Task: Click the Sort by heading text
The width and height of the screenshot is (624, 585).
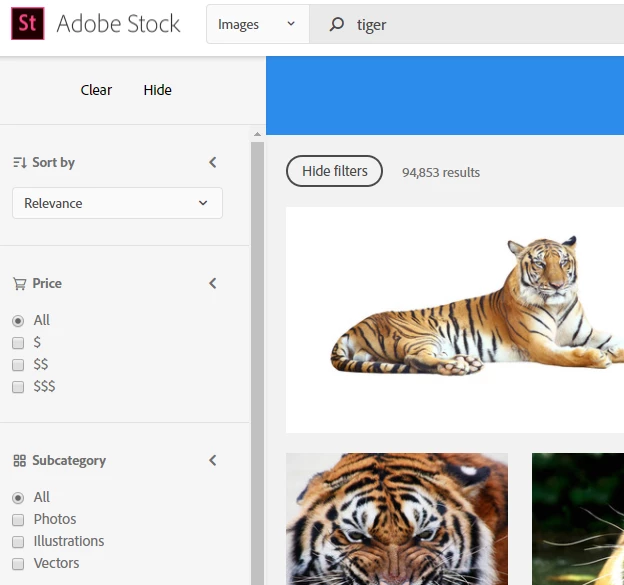Action: (x=53, y=162)
